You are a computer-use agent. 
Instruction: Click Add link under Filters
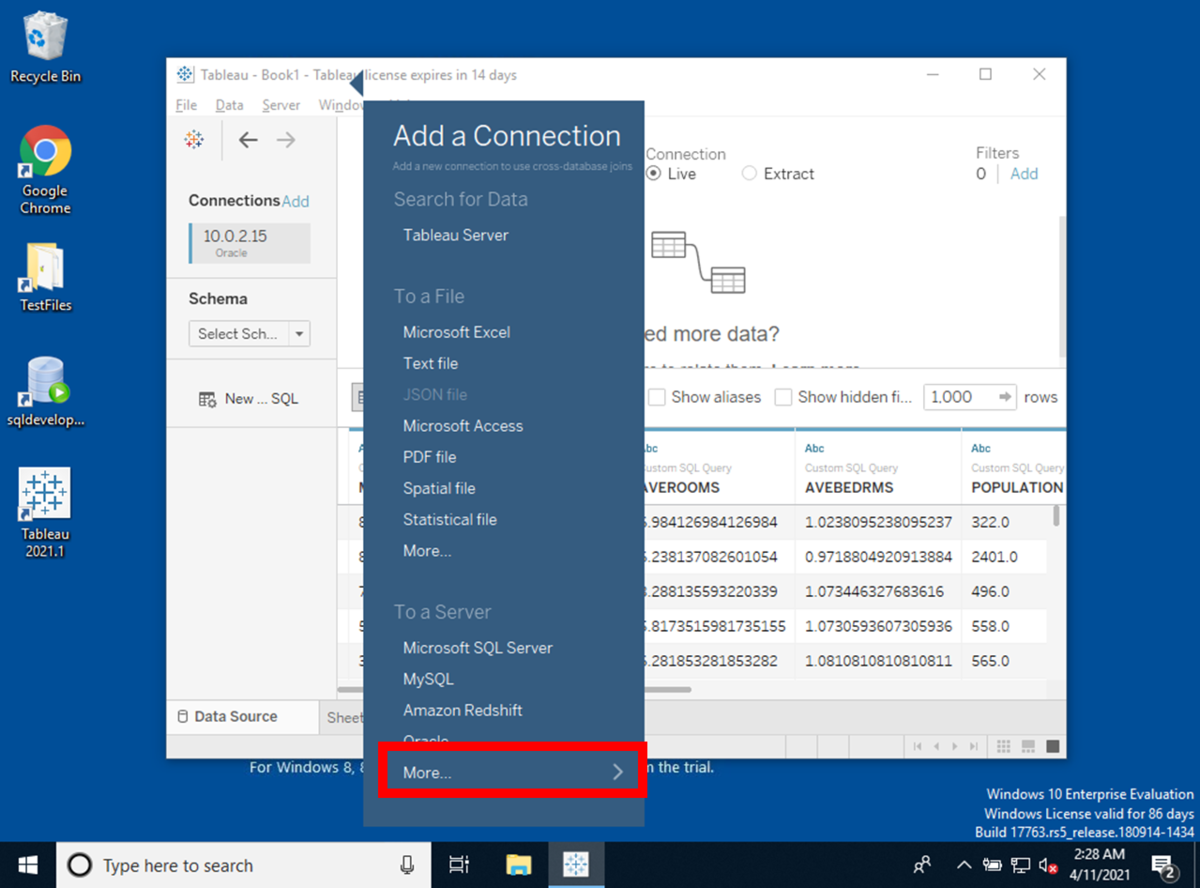1024,174
